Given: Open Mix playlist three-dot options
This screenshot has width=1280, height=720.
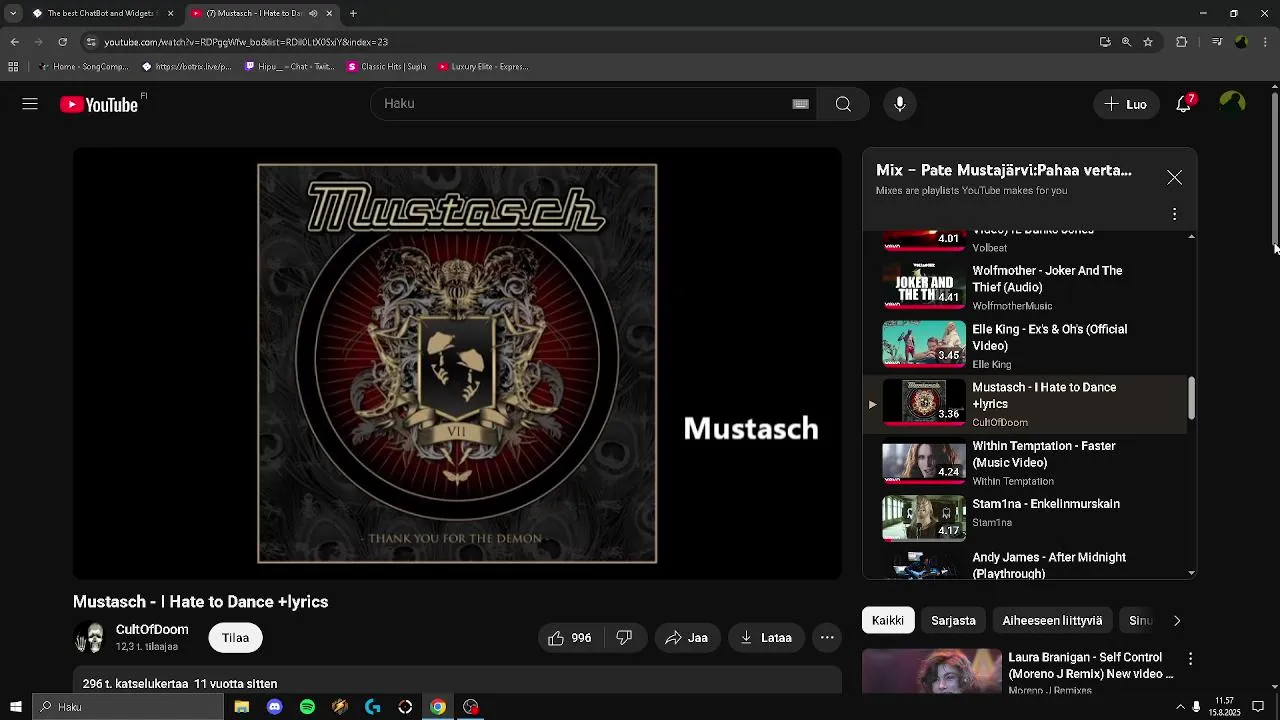Looking at the screenshot, I should coord(1174,214).
